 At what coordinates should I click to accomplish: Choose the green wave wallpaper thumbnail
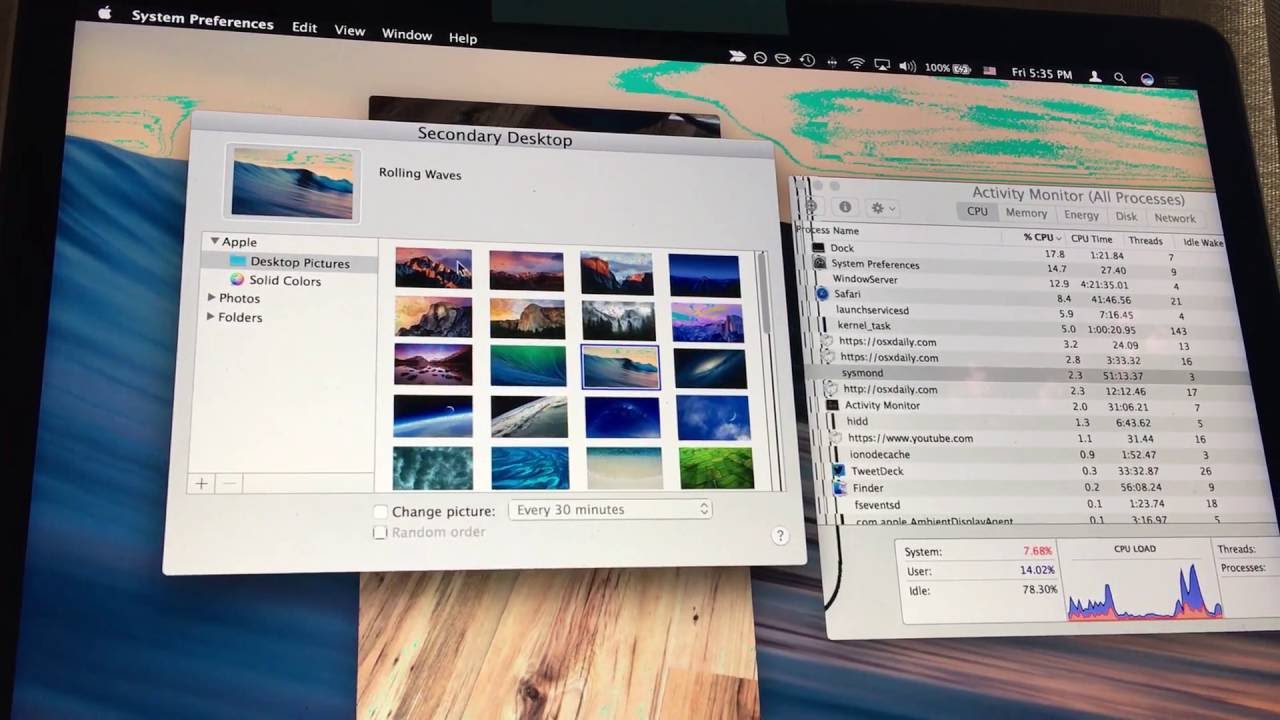tap(528, 366)
